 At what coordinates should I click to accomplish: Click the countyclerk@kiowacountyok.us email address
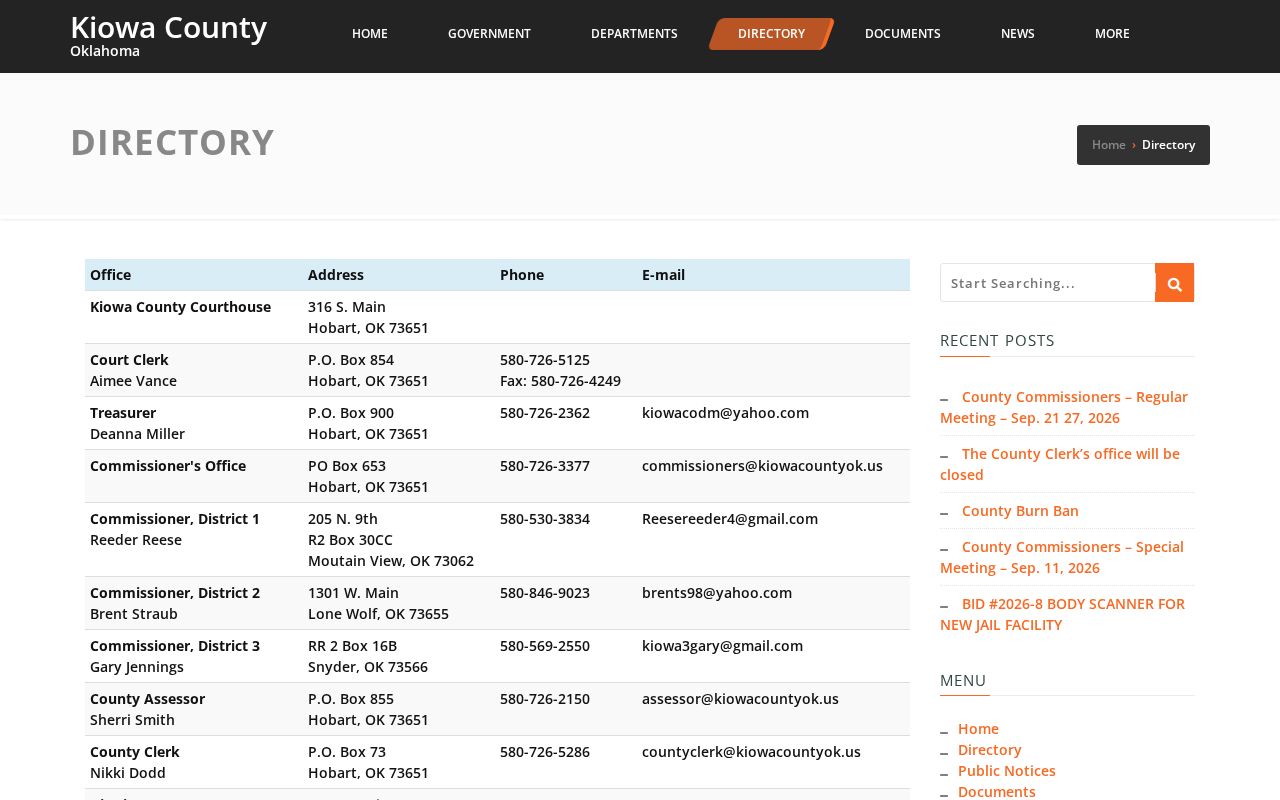751,752
